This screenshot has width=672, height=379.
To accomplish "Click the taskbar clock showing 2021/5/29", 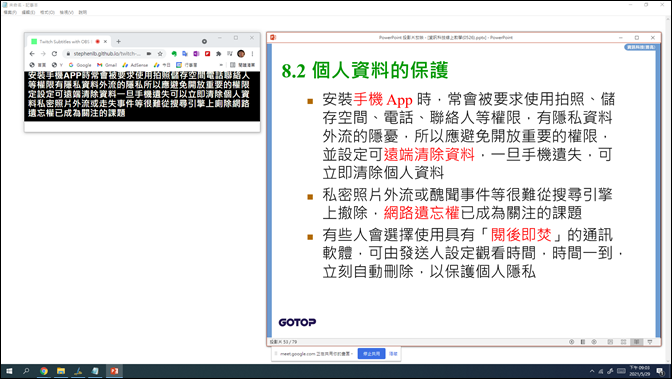I will [x=639, y=371].
